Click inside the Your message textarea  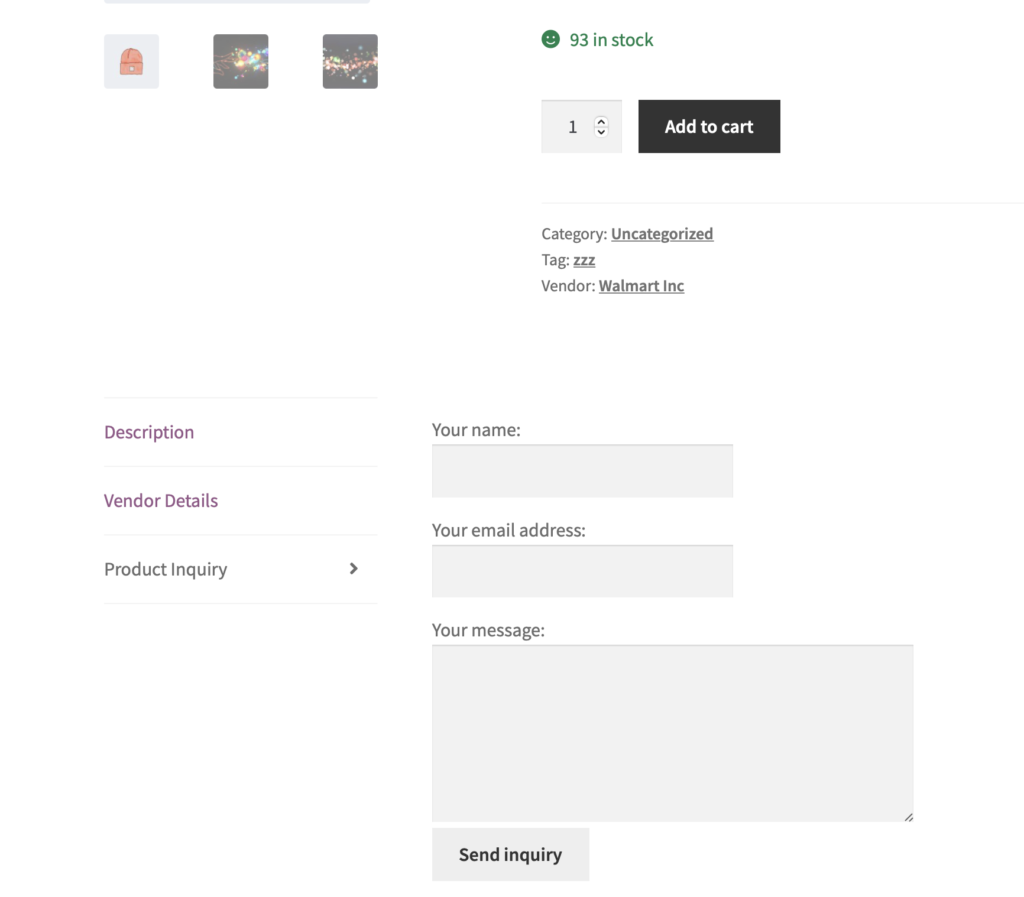pyautogui.click(x=673, y=733)
